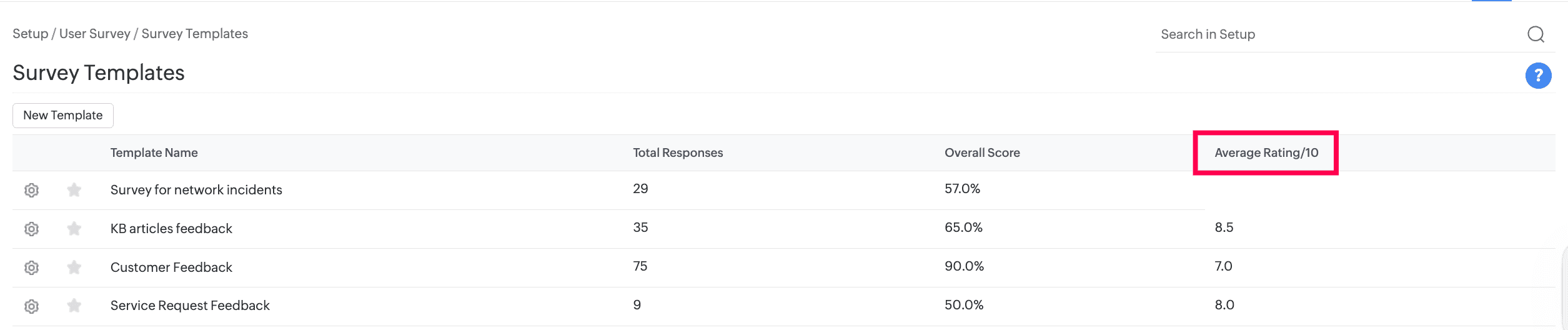This screenshot has width=1568, height=330.
Task: Open the KB articles feedback template
Action: (x=171, y=229)
